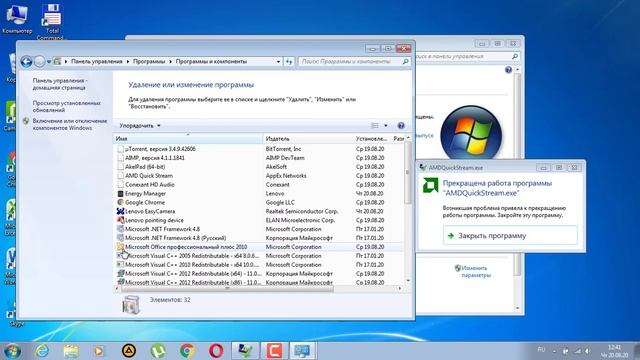Viewport: 640px width, 360px height.
Task: Click the help icon in the background Control Panel window
Action: (508, 70)
